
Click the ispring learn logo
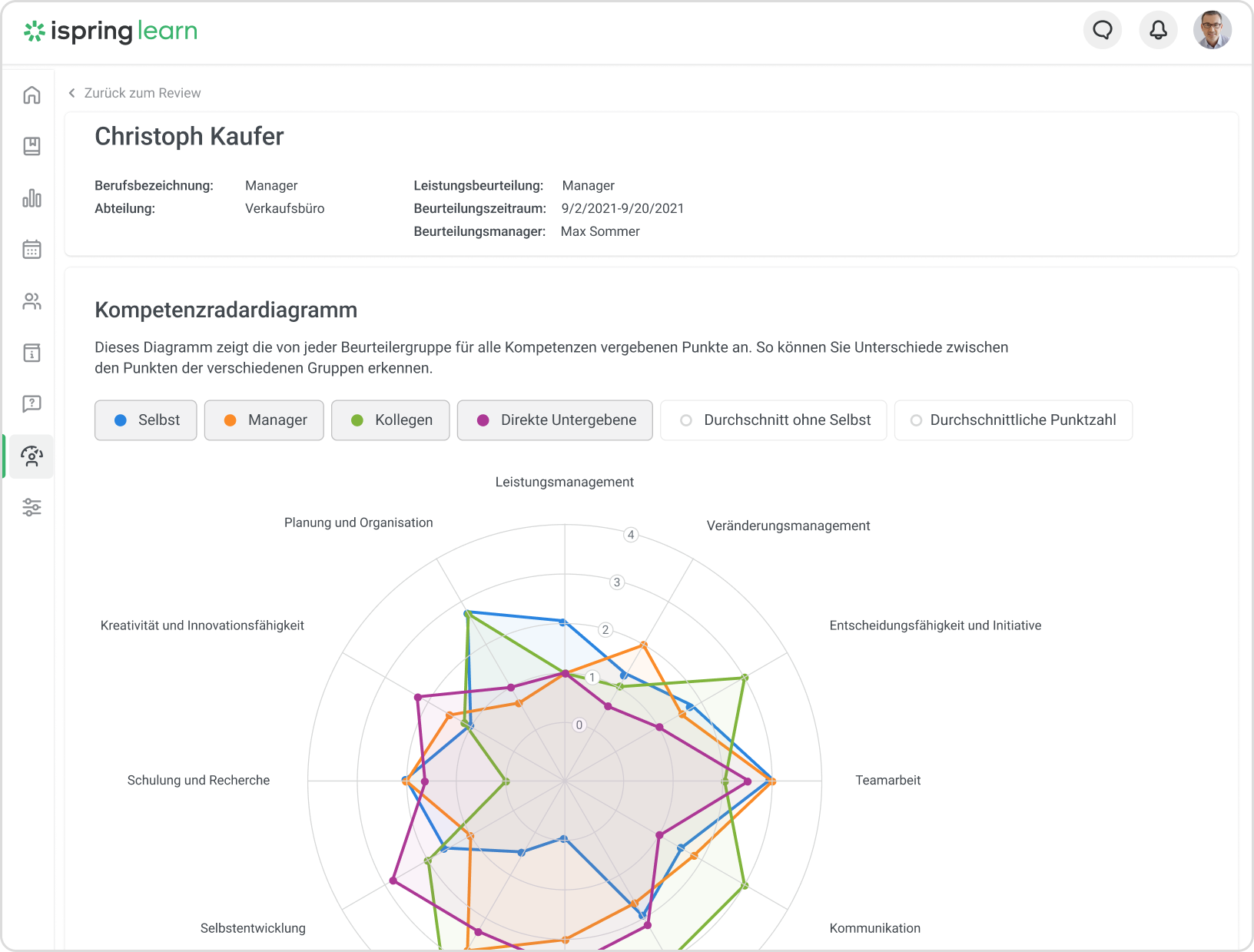click(x=111, y=31)
